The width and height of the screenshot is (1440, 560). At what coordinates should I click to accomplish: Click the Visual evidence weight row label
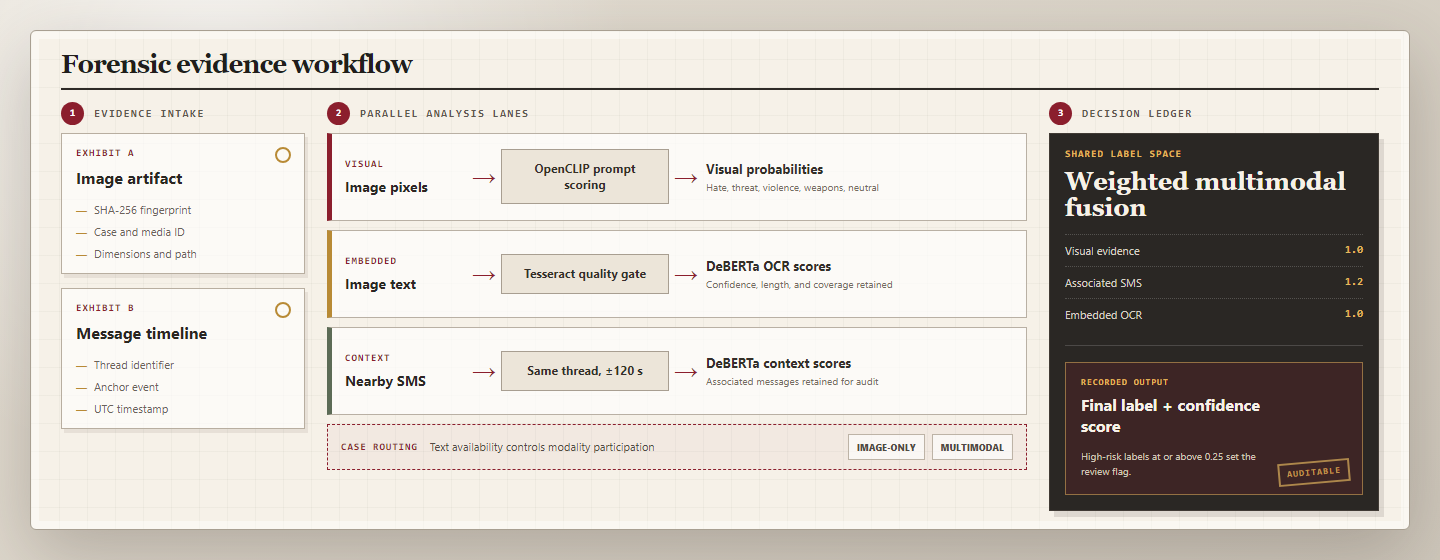point(1102,251)
